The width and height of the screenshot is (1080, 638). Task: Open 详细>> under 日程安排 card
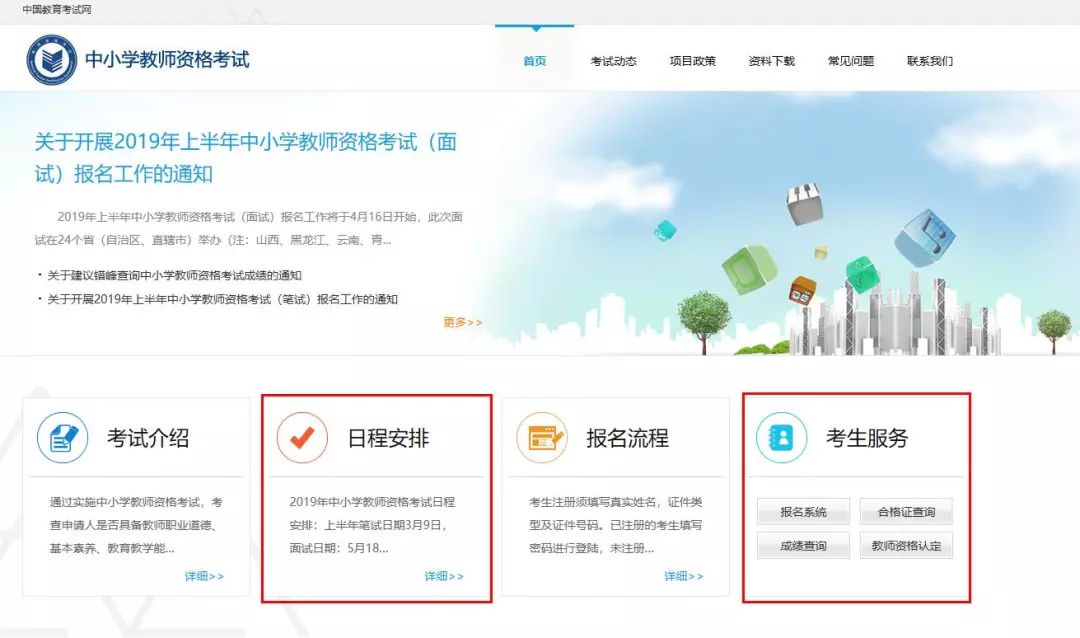(444, 576)
